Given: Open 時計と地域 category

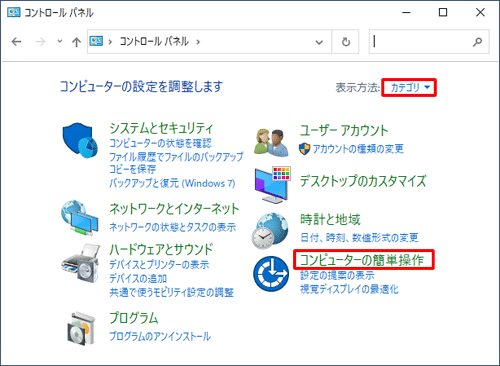Looking at the screenshot, I should (x=330, y=219).
